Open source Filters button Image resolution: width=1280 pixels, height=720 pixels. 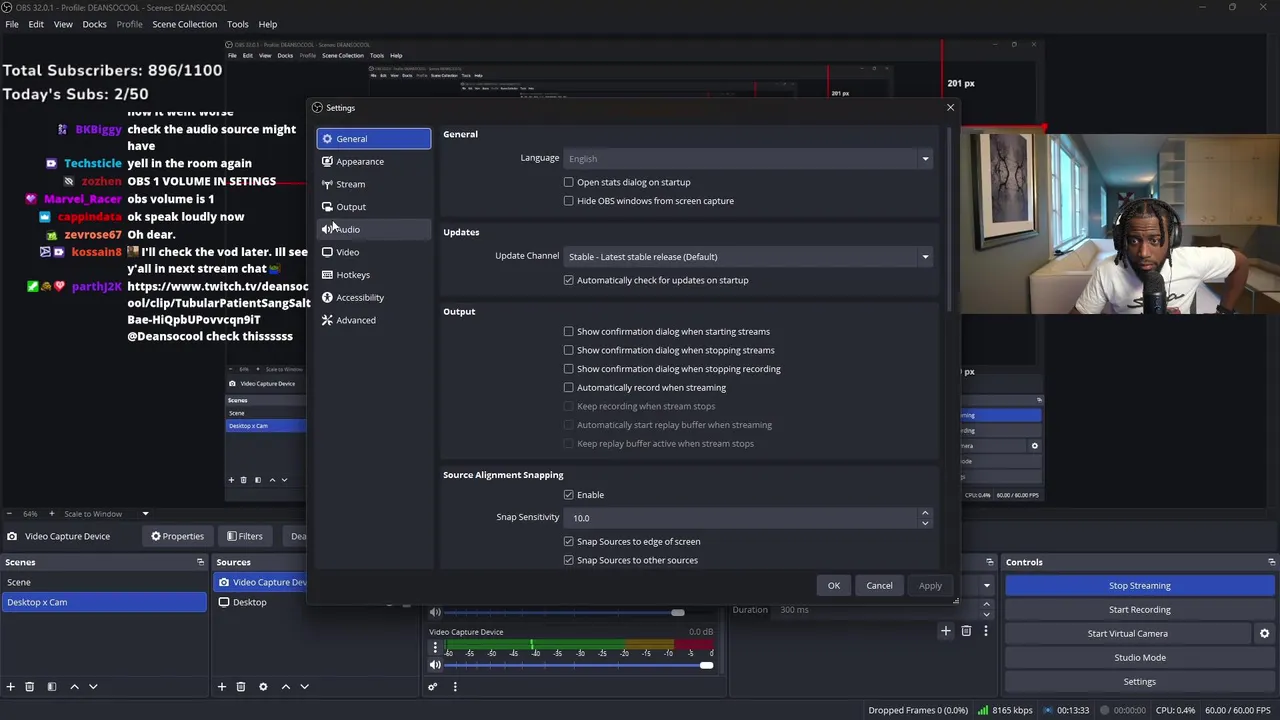pyautogui.click(x=245, y=537)
